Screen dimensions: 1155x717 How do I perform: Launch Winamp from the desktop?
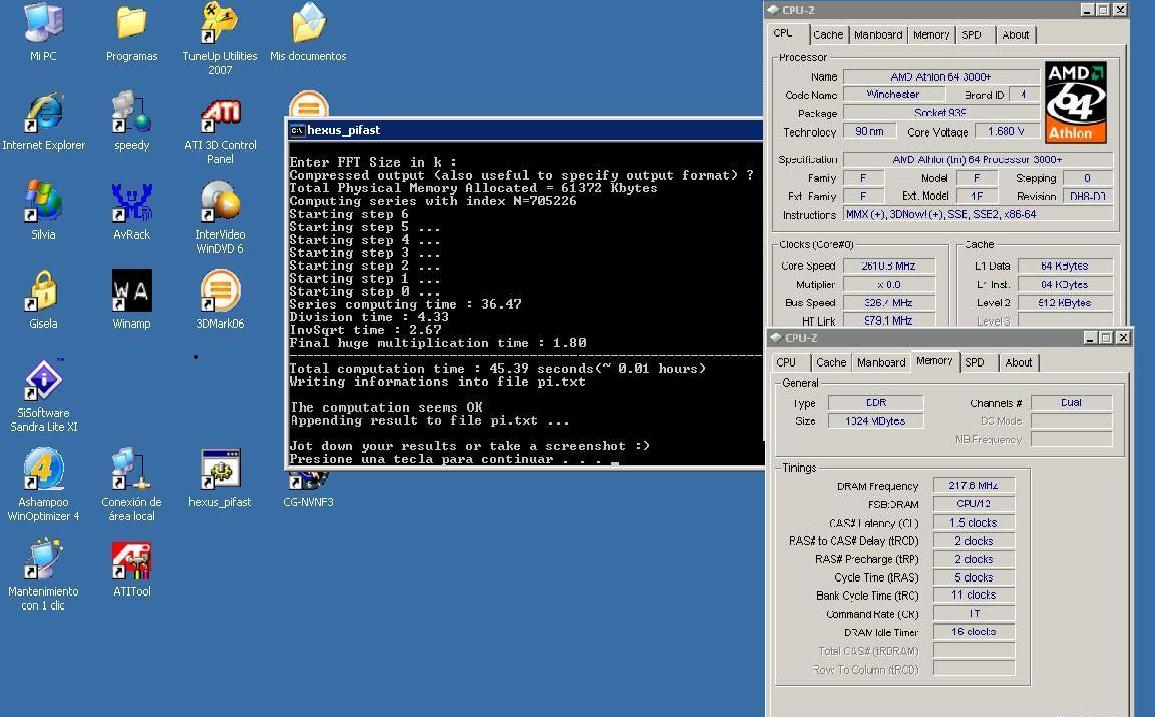point(131,300)
